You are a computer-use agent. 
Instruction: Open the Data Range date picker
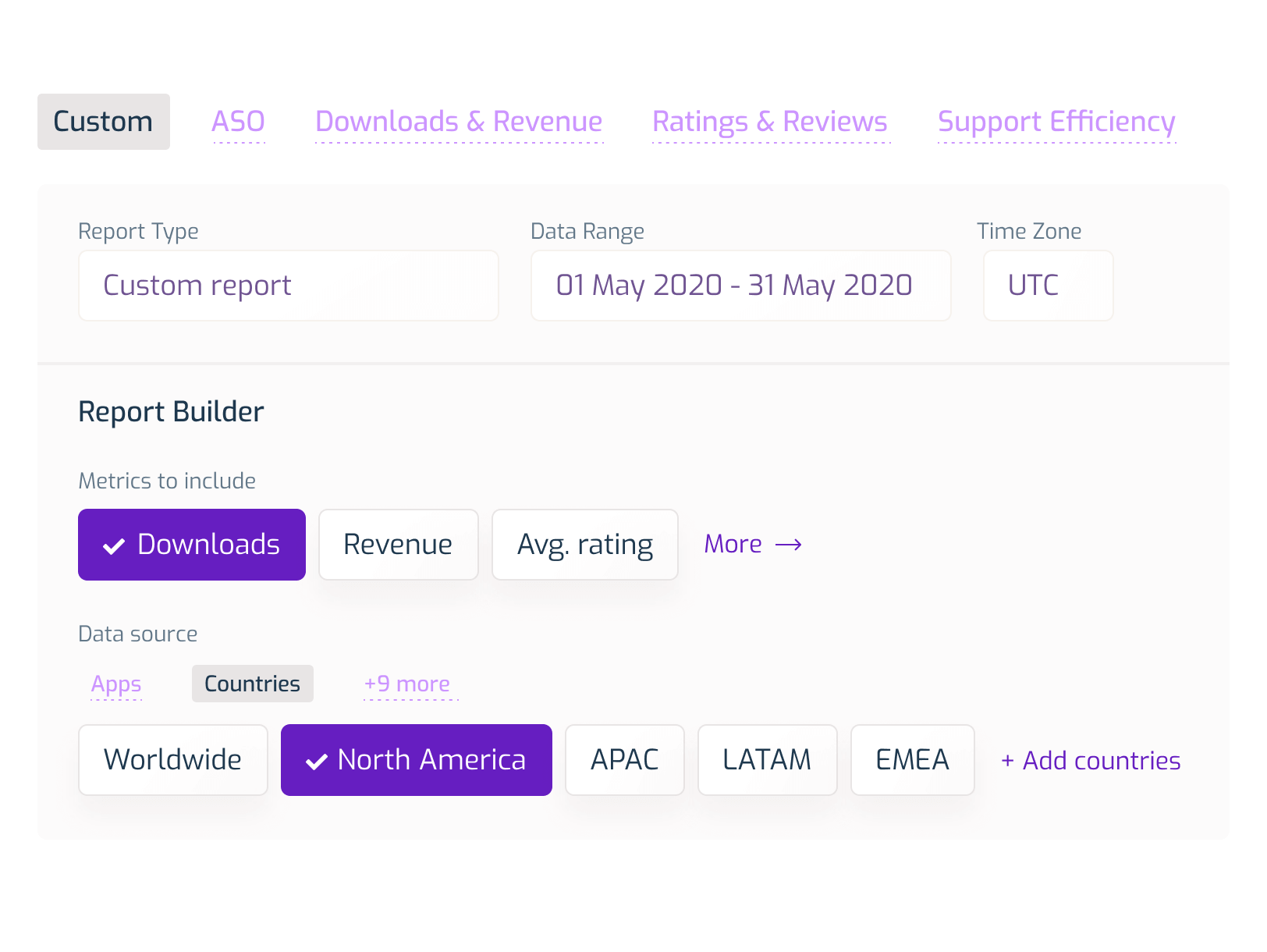click(x=740, y=285)
